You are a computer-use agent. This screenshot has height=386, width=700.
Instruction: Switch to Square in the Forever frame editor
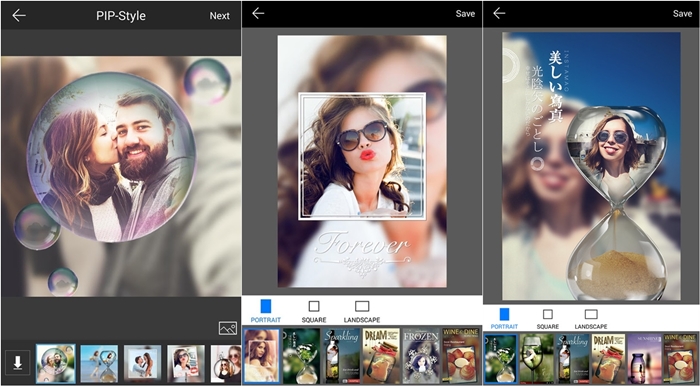[x=314, y=311]
